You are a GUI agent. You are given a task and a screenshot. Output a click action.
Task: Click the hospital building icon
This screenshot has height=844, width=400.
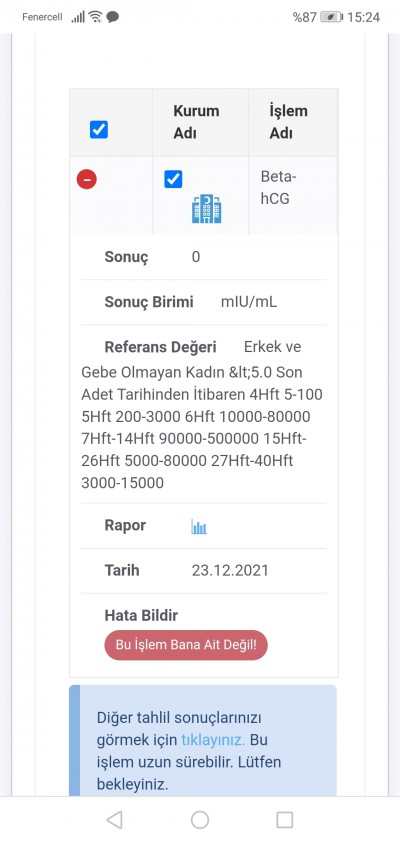[207, 209]
